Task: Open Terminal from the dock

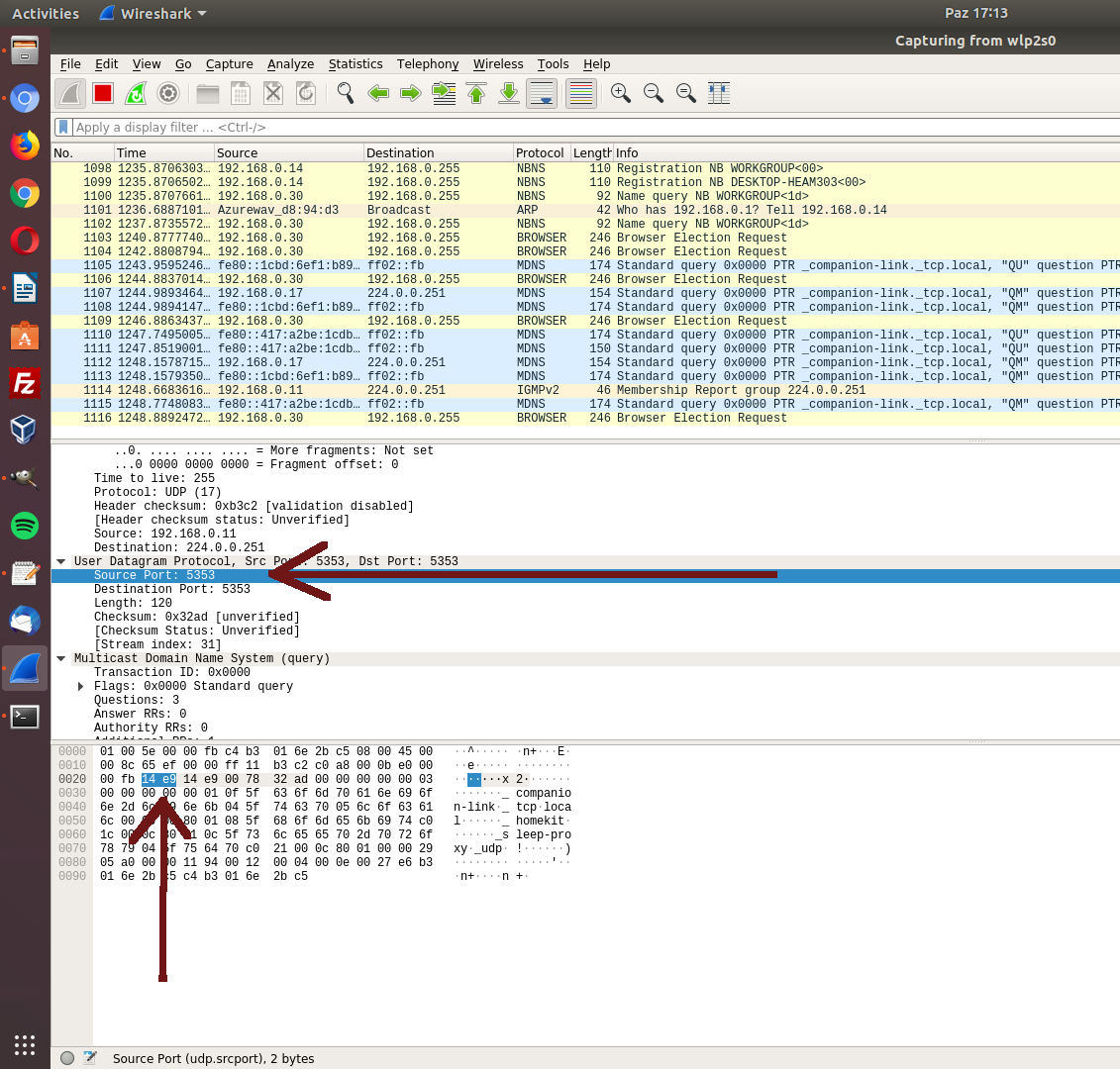Action: click(x=25, y=717)
